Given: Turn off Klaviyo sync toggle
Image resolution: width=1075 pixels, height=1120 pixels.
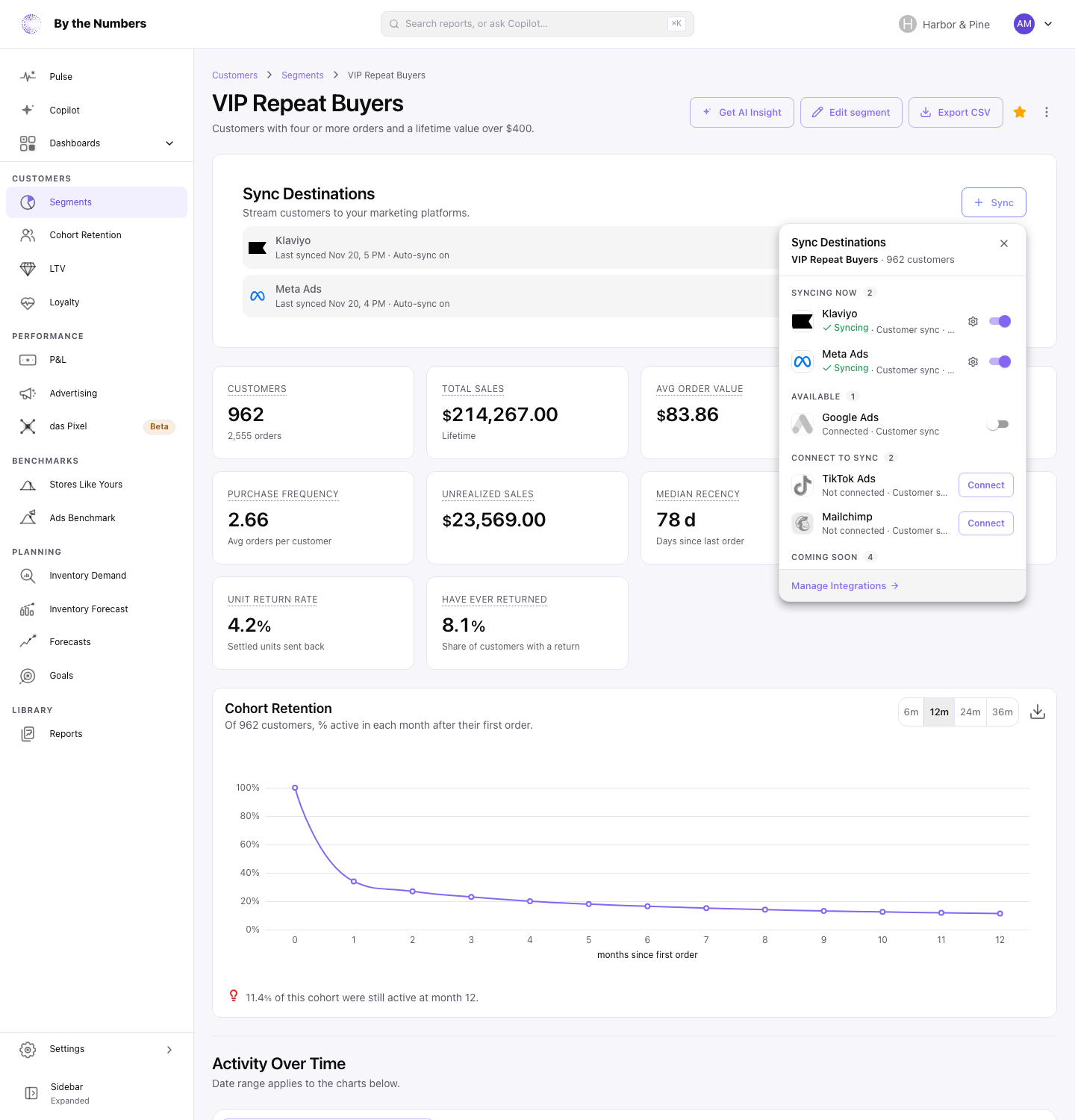Looking at the screenshot, I should [x=1000, y=321].
